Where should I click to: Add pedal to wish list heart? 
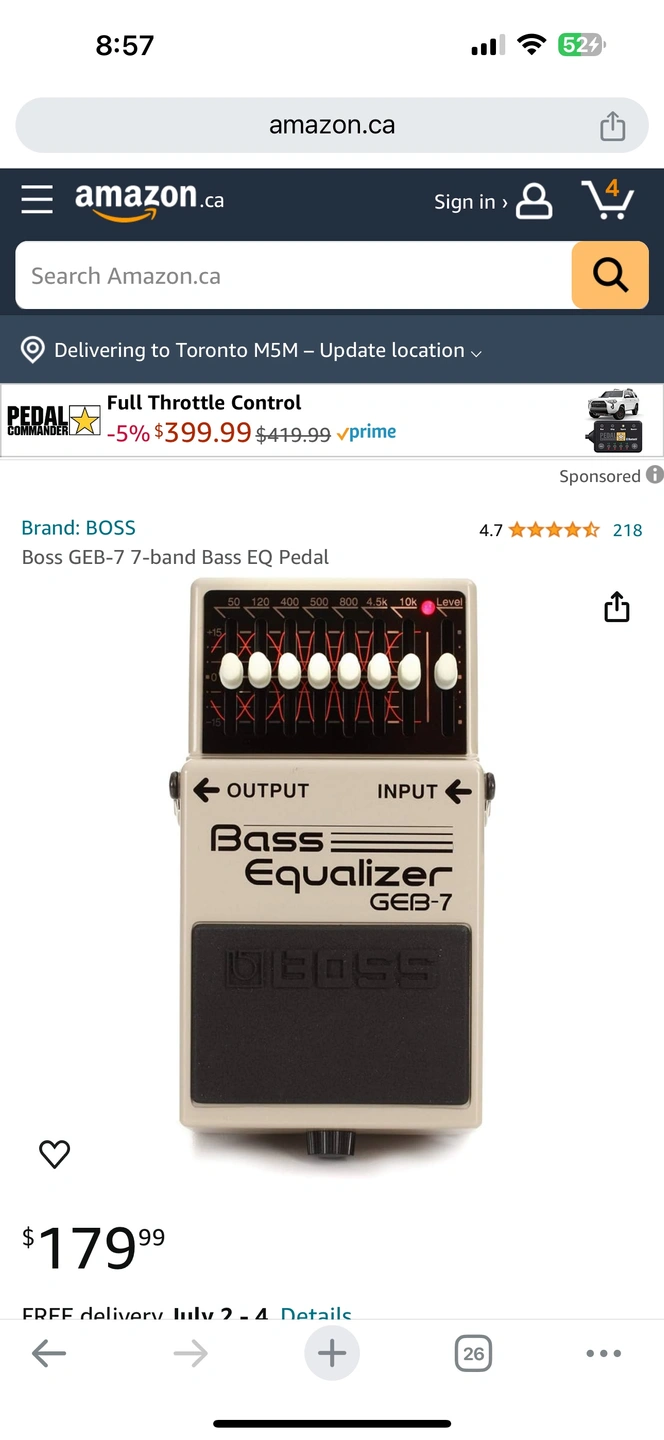[x=54, y=1154]
